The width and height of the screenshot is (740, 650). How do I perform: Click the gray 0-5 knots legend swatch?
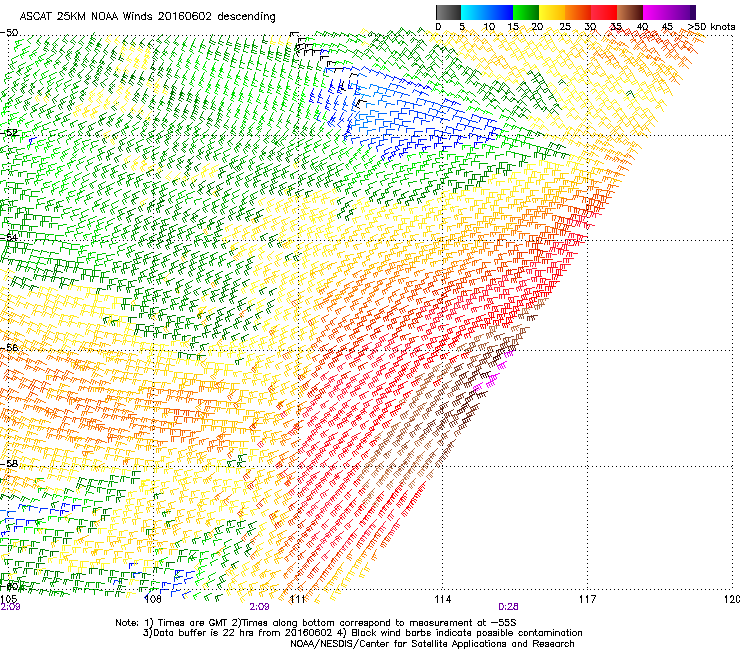click(x=448, y=12)
